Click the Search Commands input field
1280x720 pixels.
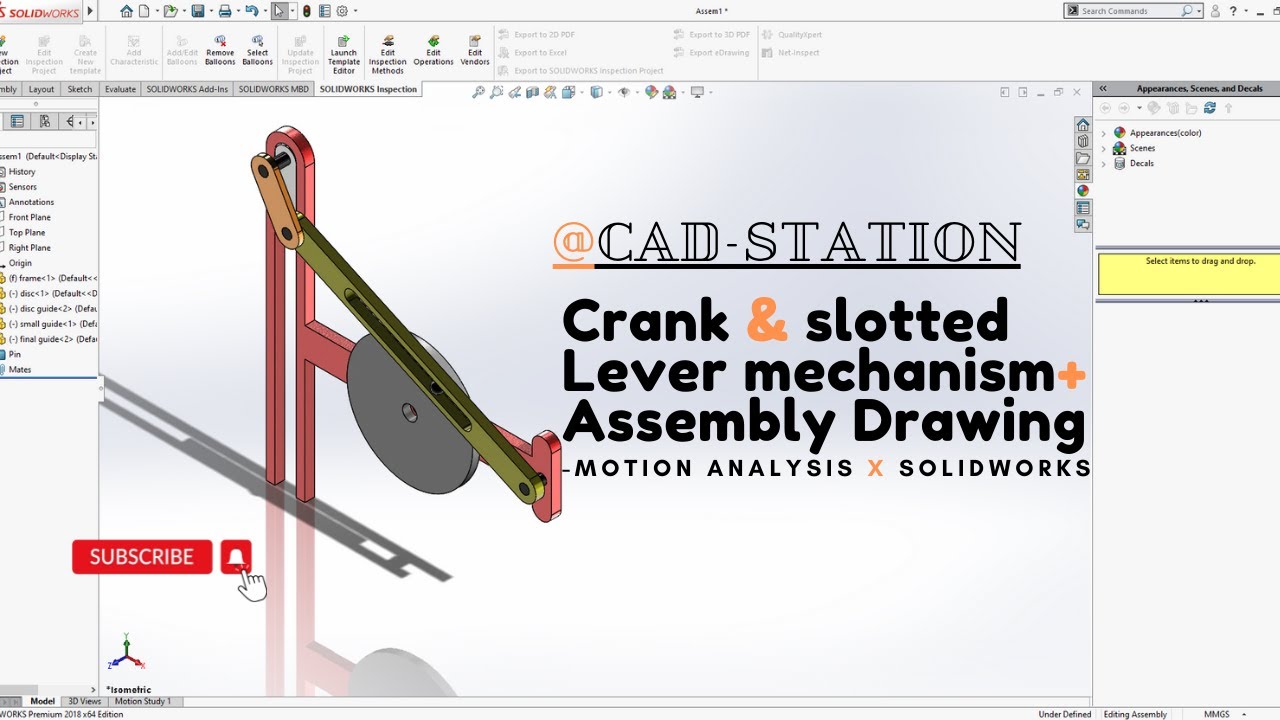coord(1129,11)
